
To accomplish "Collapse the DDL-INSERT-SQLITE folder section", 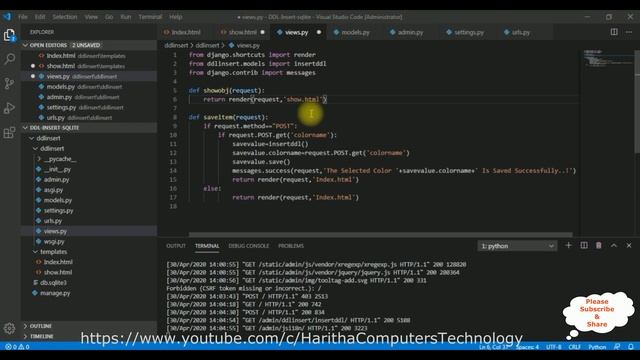I will click(x=89, y=128).
